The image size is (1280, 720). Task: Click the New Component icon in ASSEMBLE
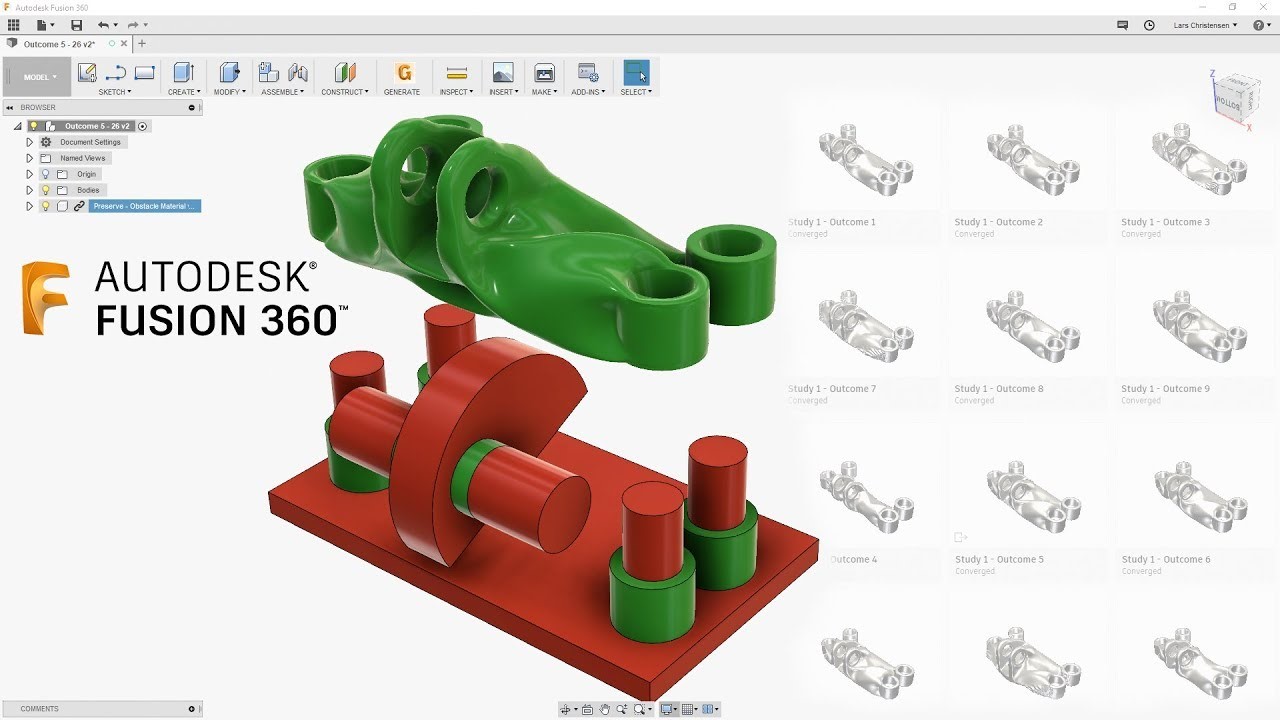tap(268, 72)
